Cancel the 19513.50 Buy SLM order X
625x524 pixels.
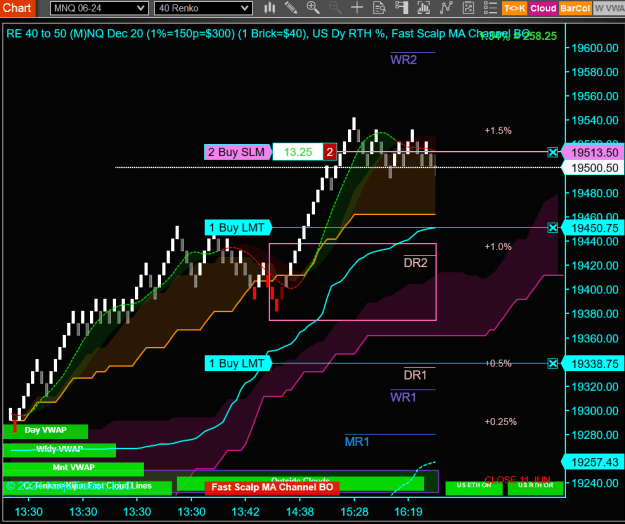tap(552, 152)
